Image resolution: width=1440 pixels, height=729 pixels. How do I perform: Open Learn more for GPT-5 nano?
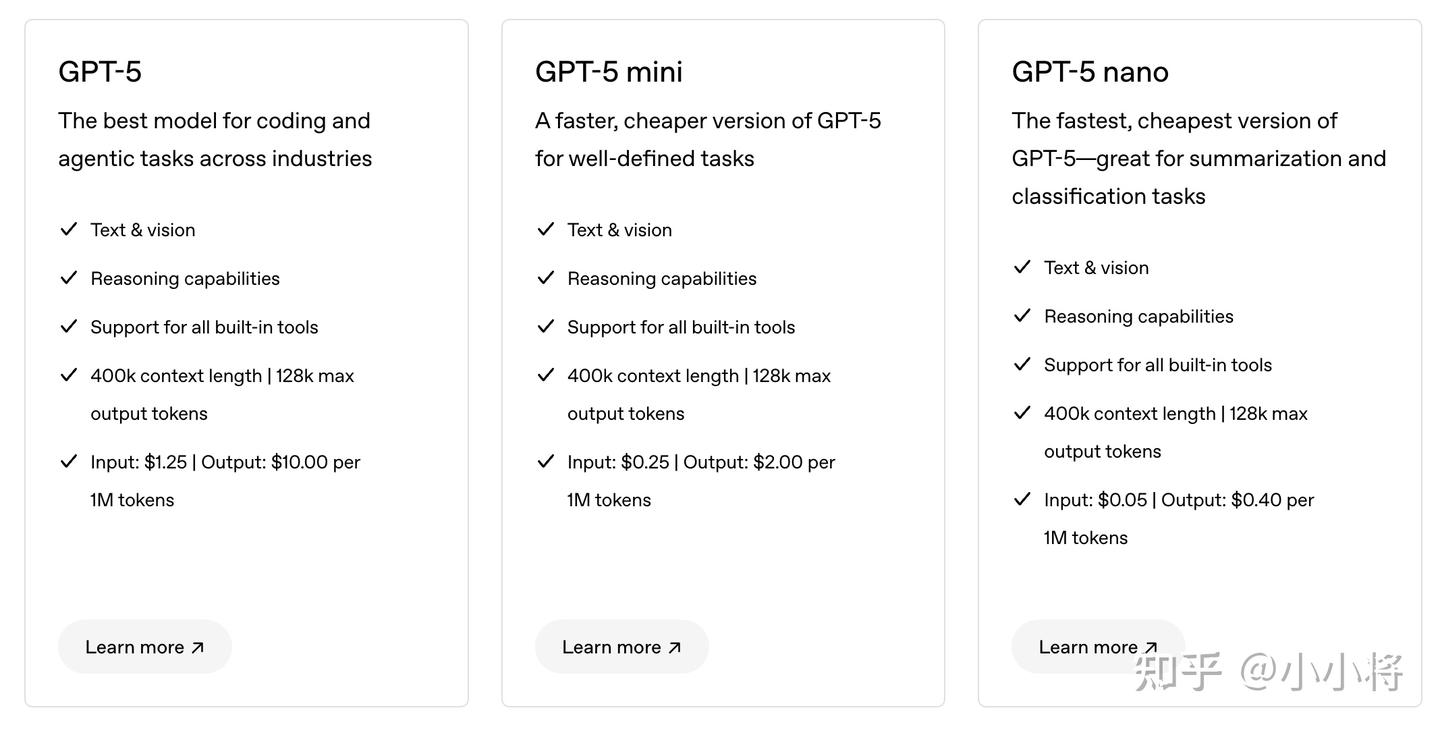pyautogui.click(x=1097, y=647)
